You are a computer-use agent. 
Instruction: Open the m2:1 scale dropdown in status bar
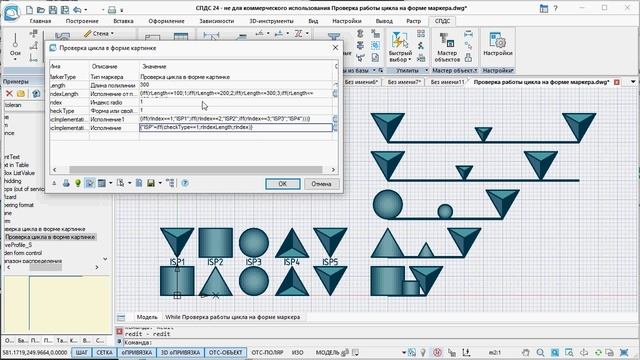pyautogui.click(x=495, y=352)
